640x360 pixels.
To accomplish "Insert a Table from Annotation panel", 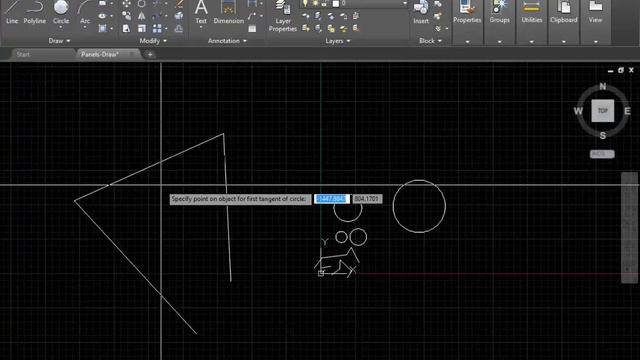I will tap(252, 28).
